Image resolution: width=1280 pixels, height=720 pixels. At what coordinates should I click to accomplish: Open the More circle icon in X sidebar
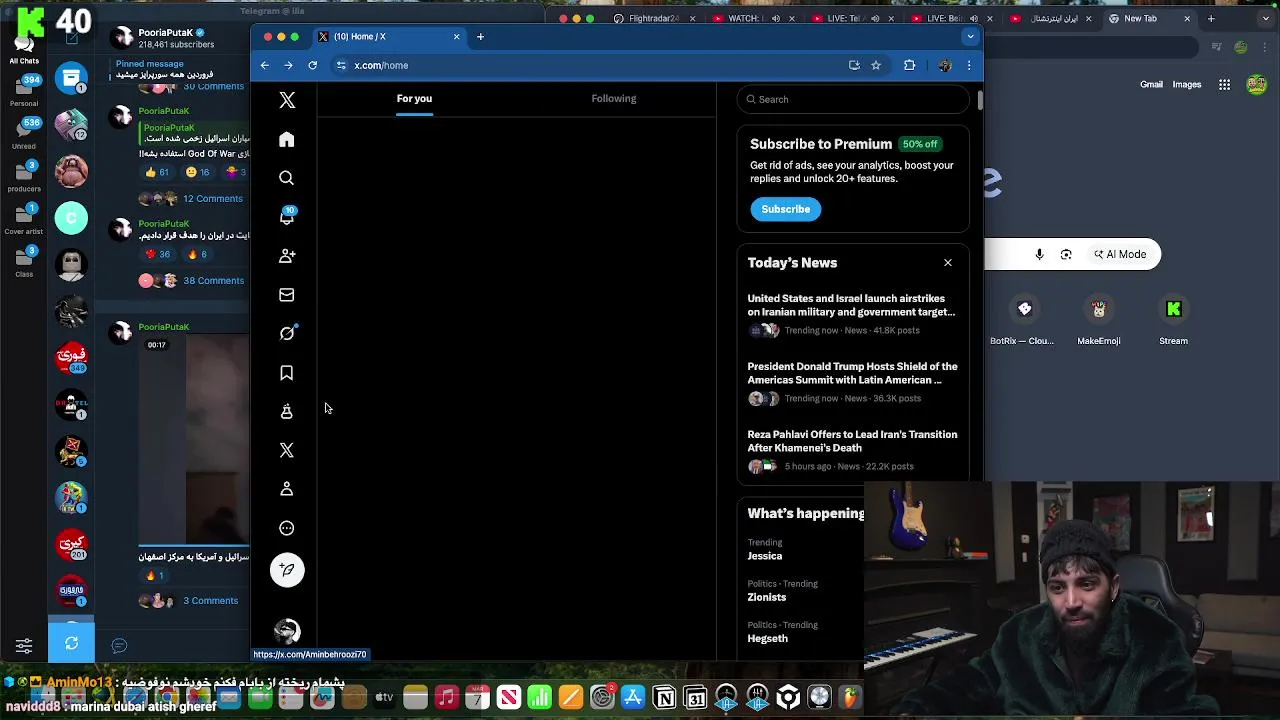click(x=287, y=528)
